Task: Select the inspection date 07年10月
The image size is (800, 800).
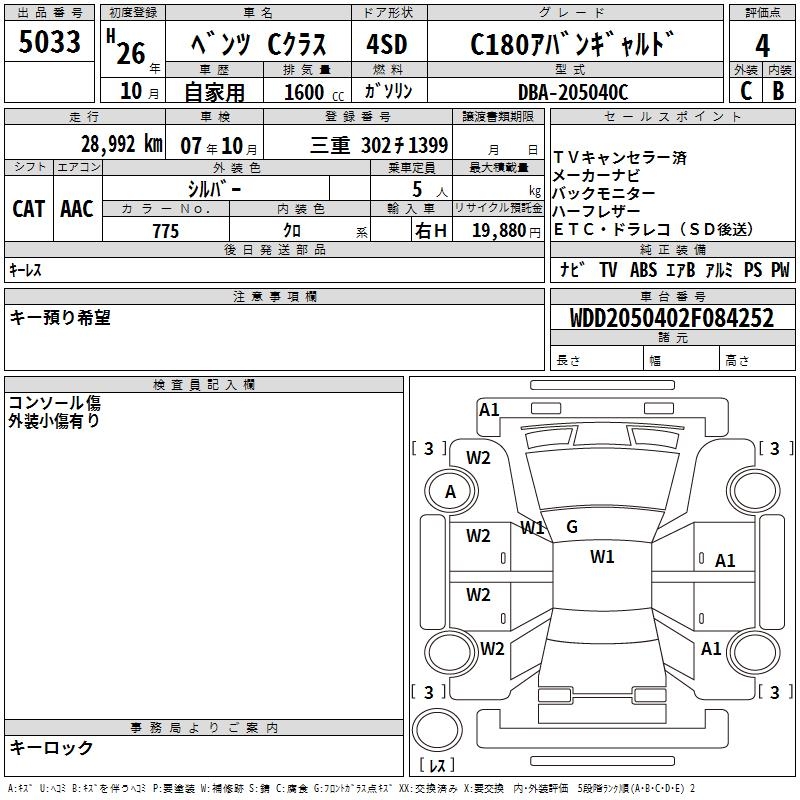Action: click(219, 146)
